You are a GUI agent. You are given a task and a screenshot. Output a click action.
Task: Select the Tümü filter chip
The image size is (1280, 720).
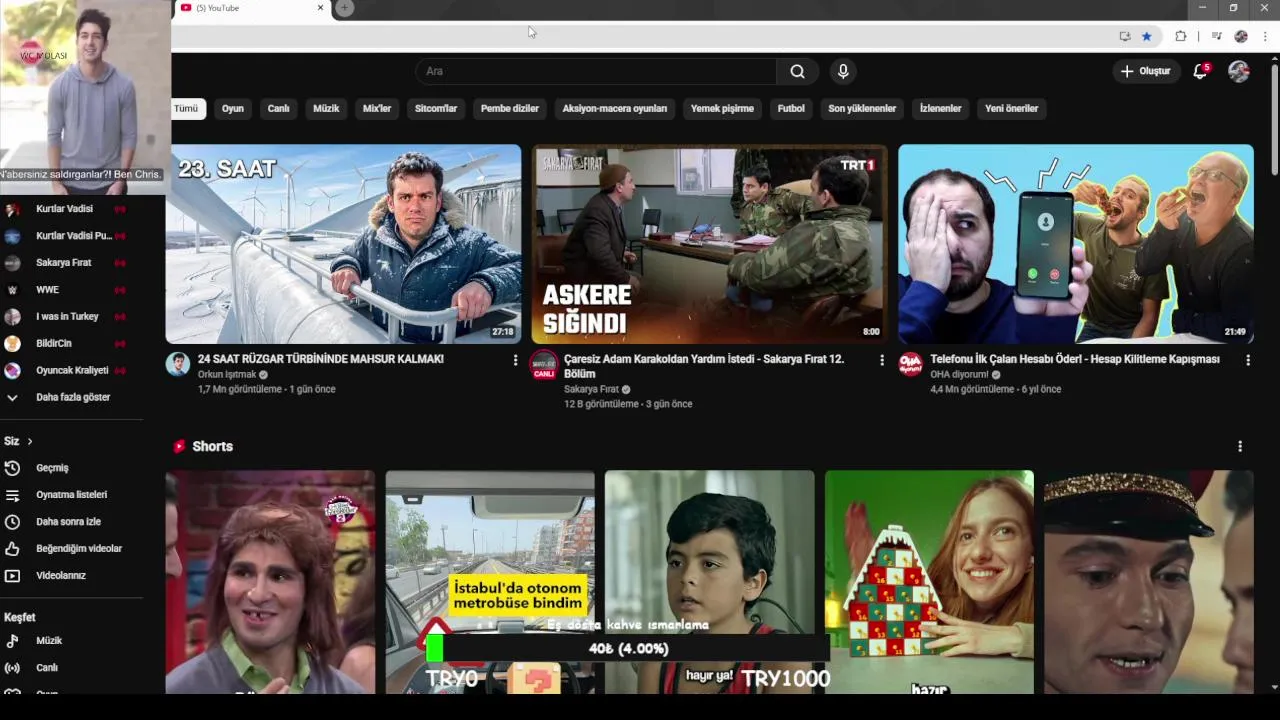pos(187,108)
